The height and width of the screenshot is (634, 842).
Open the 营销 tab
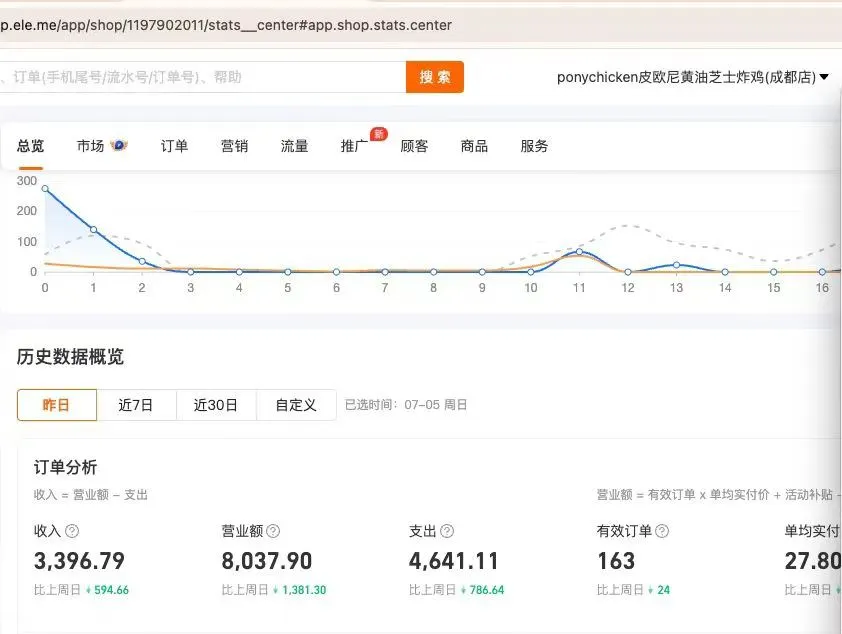click(234, 146)
